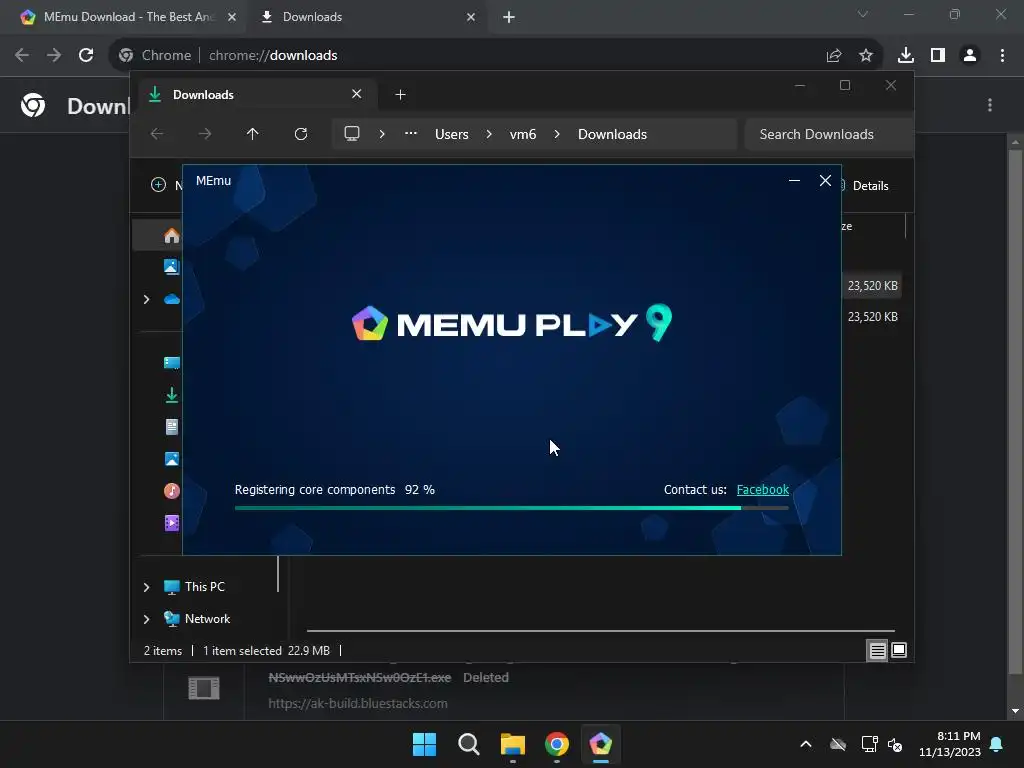
Task: Open OneDrive cloud icon in sidebar
Action: pyautogui.click(x=172, y=299)
